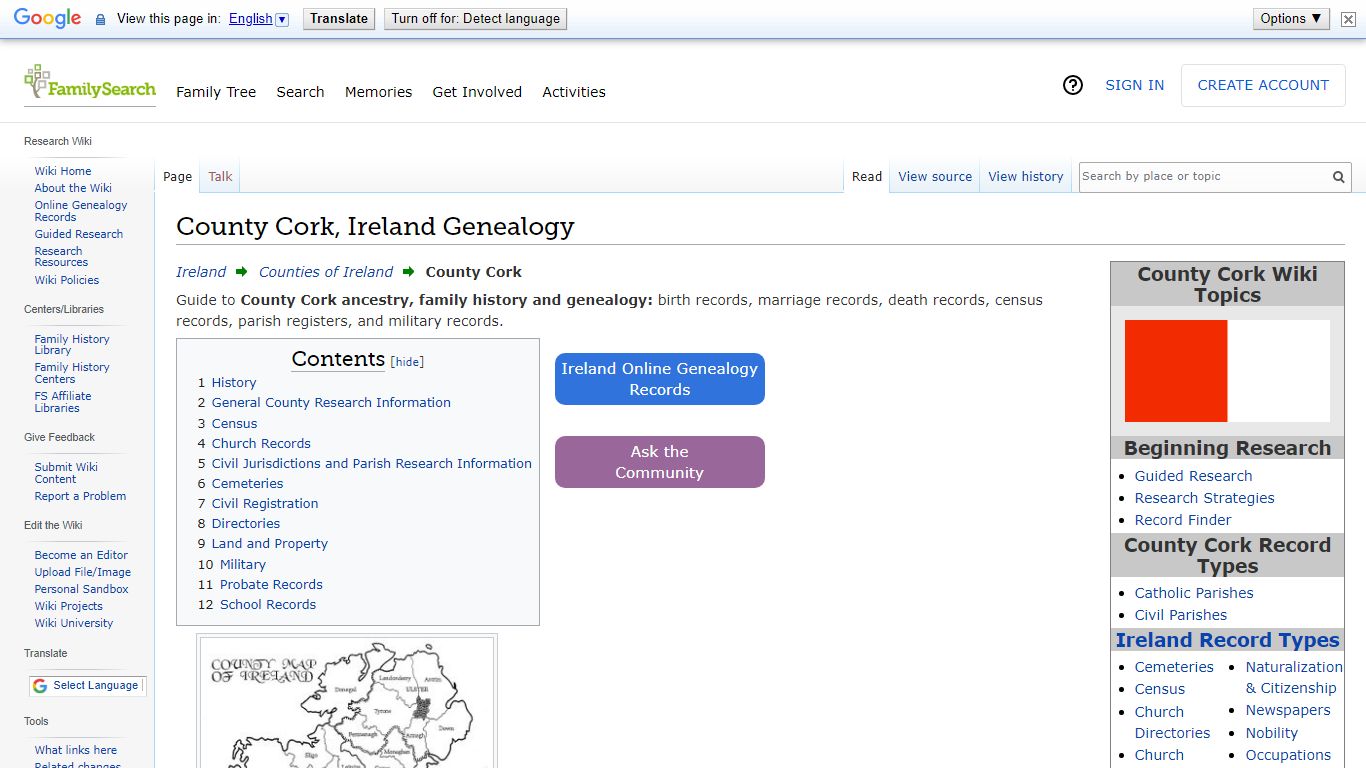Open Upload File/Image link
The image size is (1366, 768).
(x=83, y=572)
